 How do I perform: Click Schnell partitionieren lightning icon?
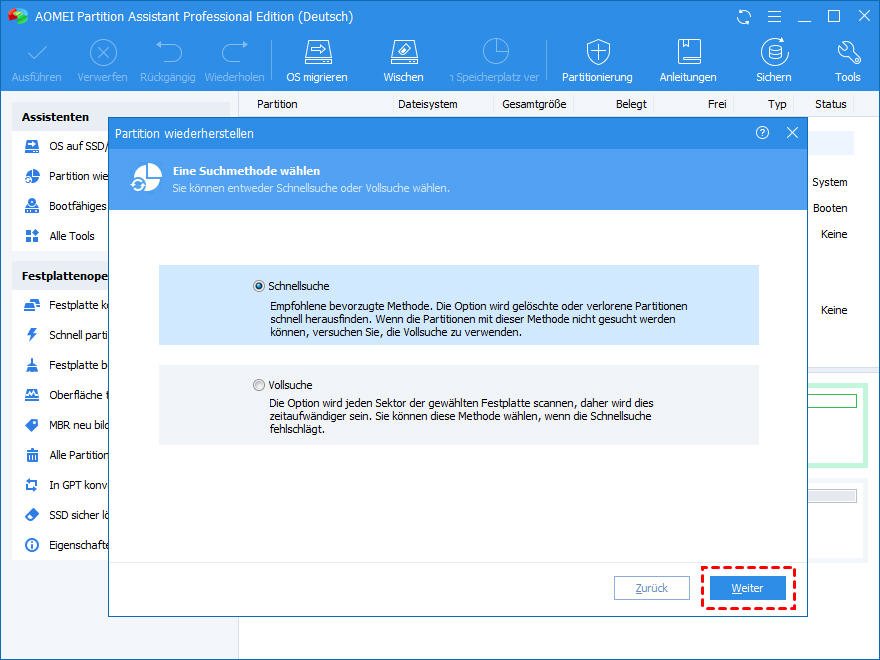[x=32, y=335]
